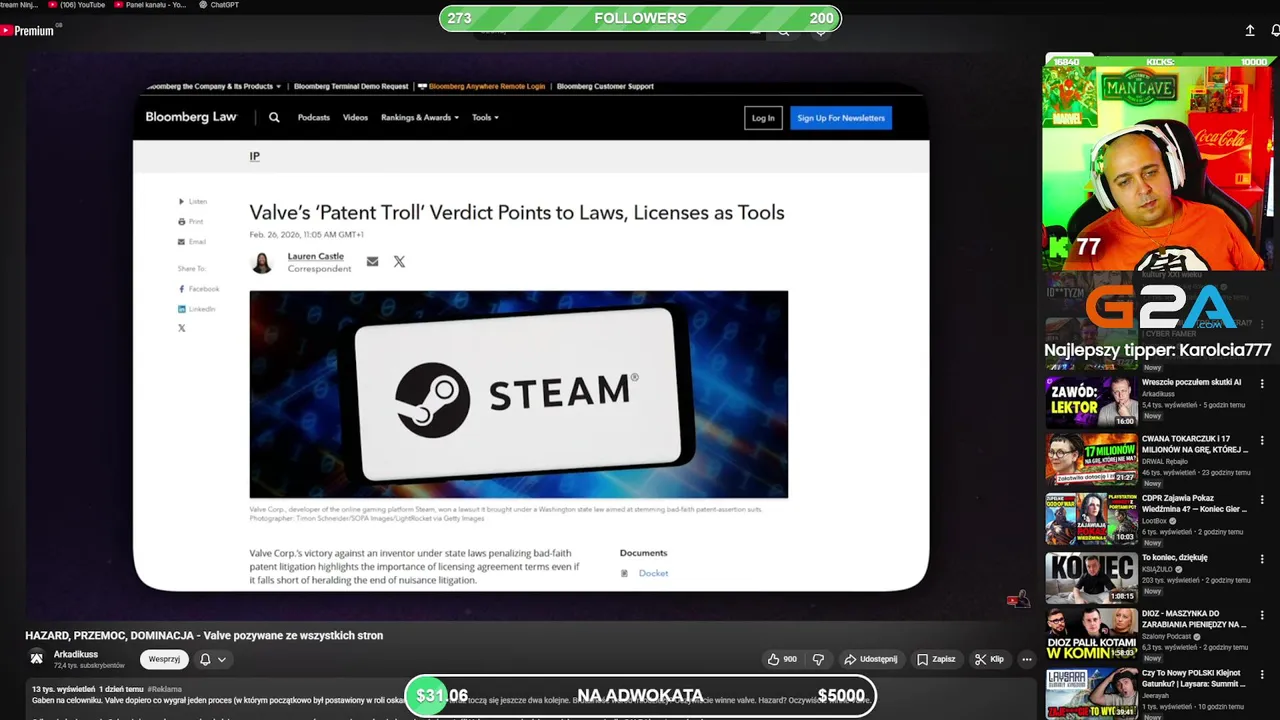Click the X share icon under LinkedIn
The width and height of the screenshot is (1280, 720).
click(x=181, y=328)
